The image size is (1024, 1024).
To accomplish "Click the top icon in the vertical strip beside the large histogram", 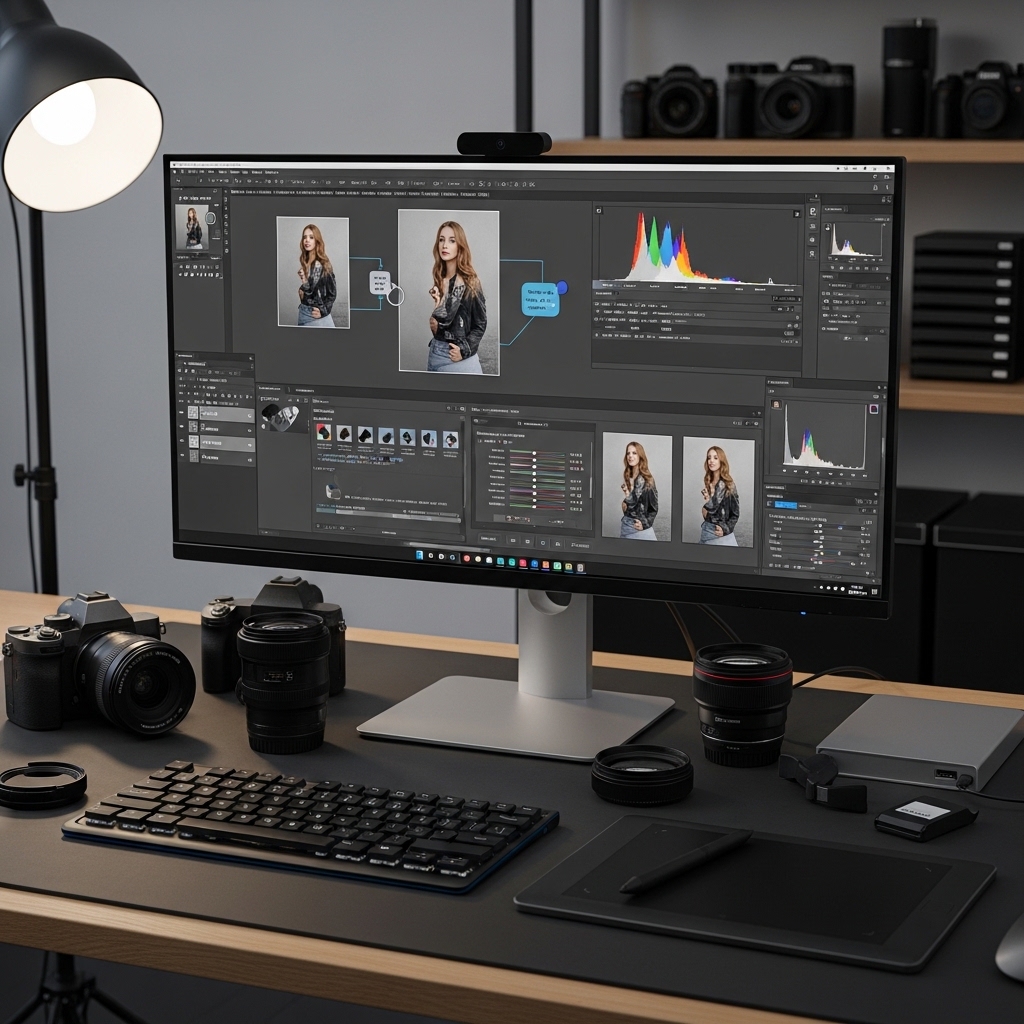I will coord(813,212).
